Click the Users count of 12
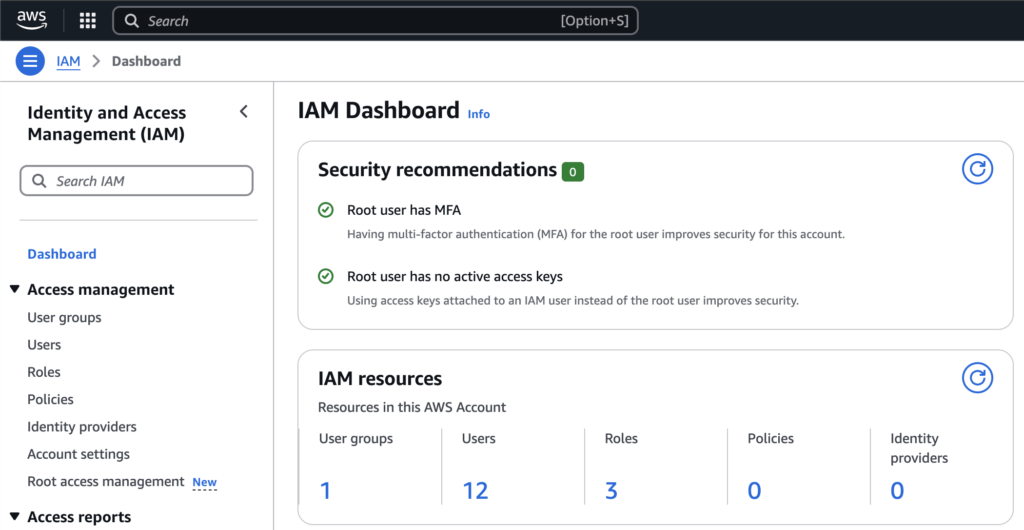1024x530 pixels. [475, 490]
